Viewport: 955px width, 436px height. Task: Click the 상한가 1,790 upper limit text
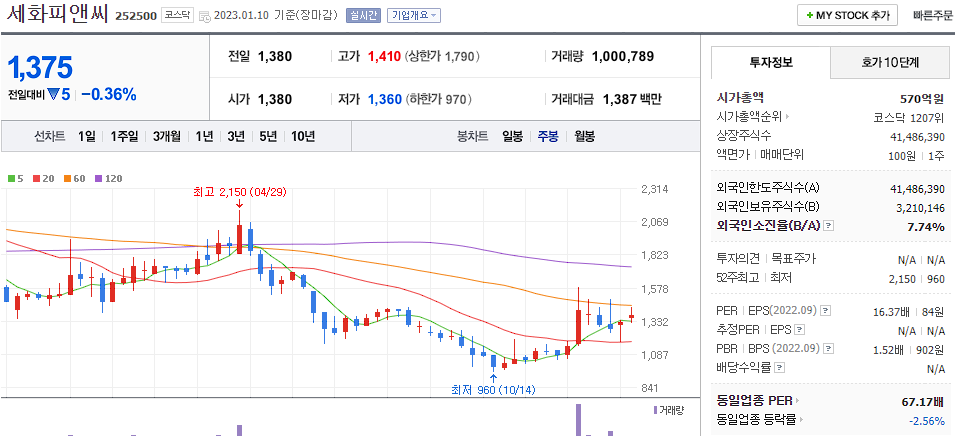[442, 57]
